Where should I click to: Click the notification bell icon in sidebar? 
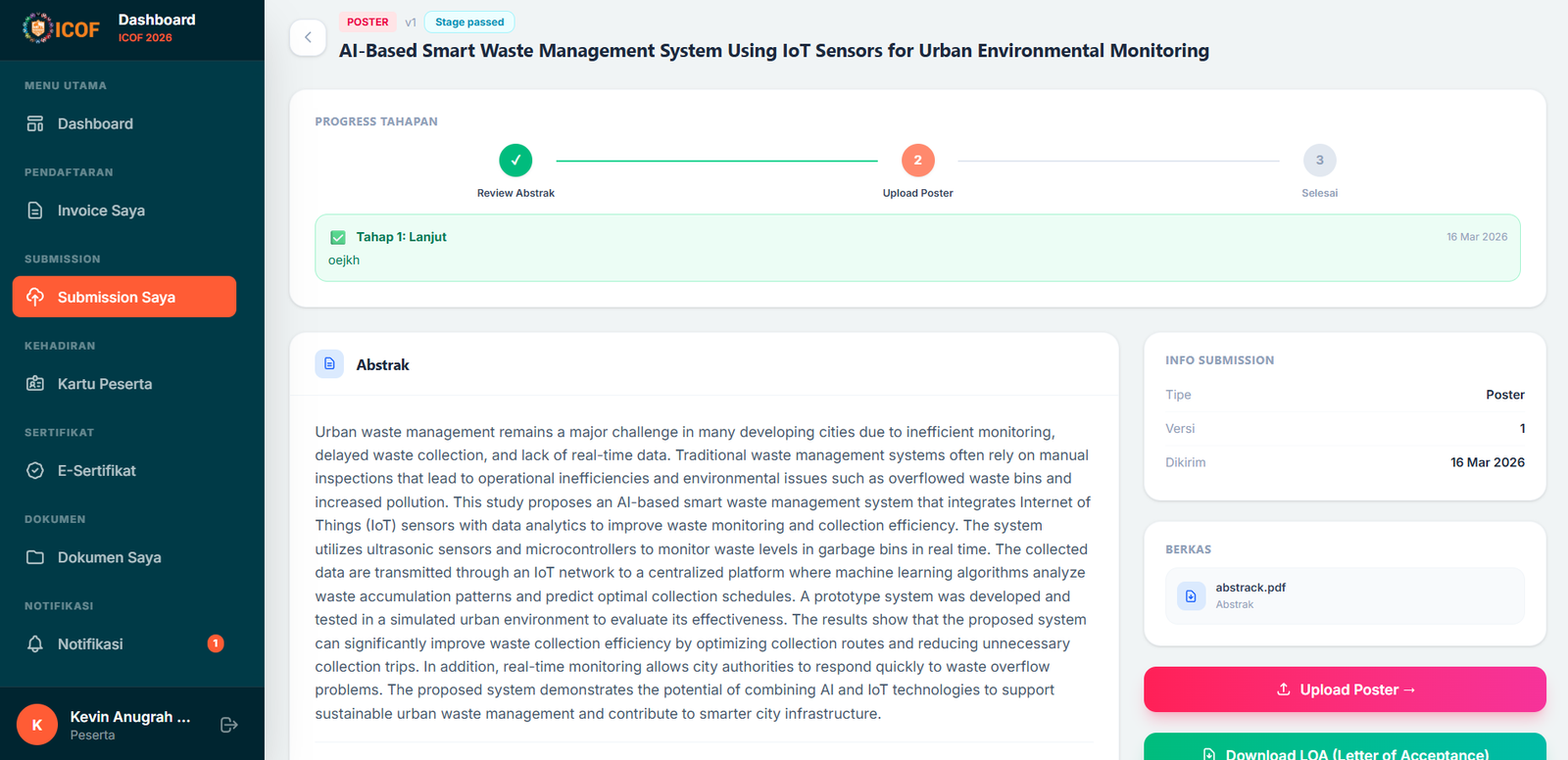(x=35, y=643)
